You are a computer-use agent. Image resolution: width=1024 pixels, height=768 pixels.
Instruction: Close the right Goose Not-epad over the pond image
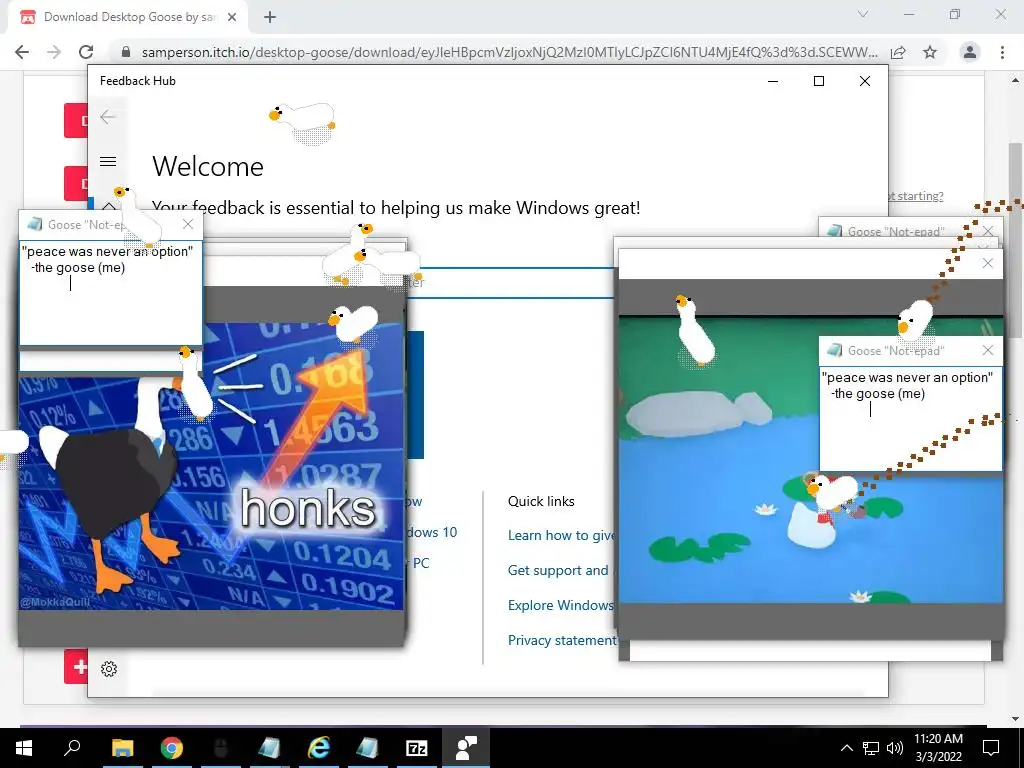(988, 351)
